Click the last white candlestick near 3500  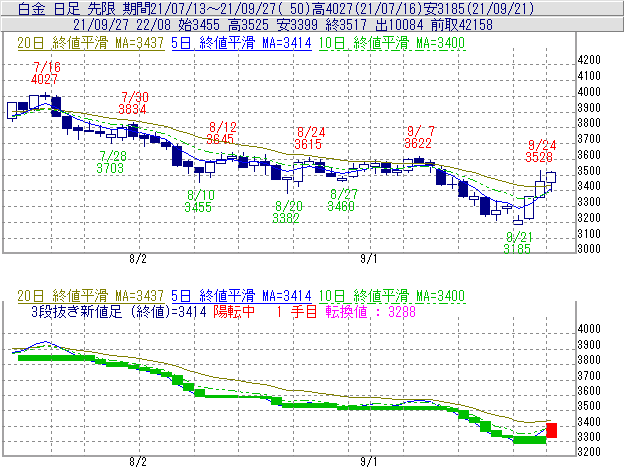pos(551,177)
